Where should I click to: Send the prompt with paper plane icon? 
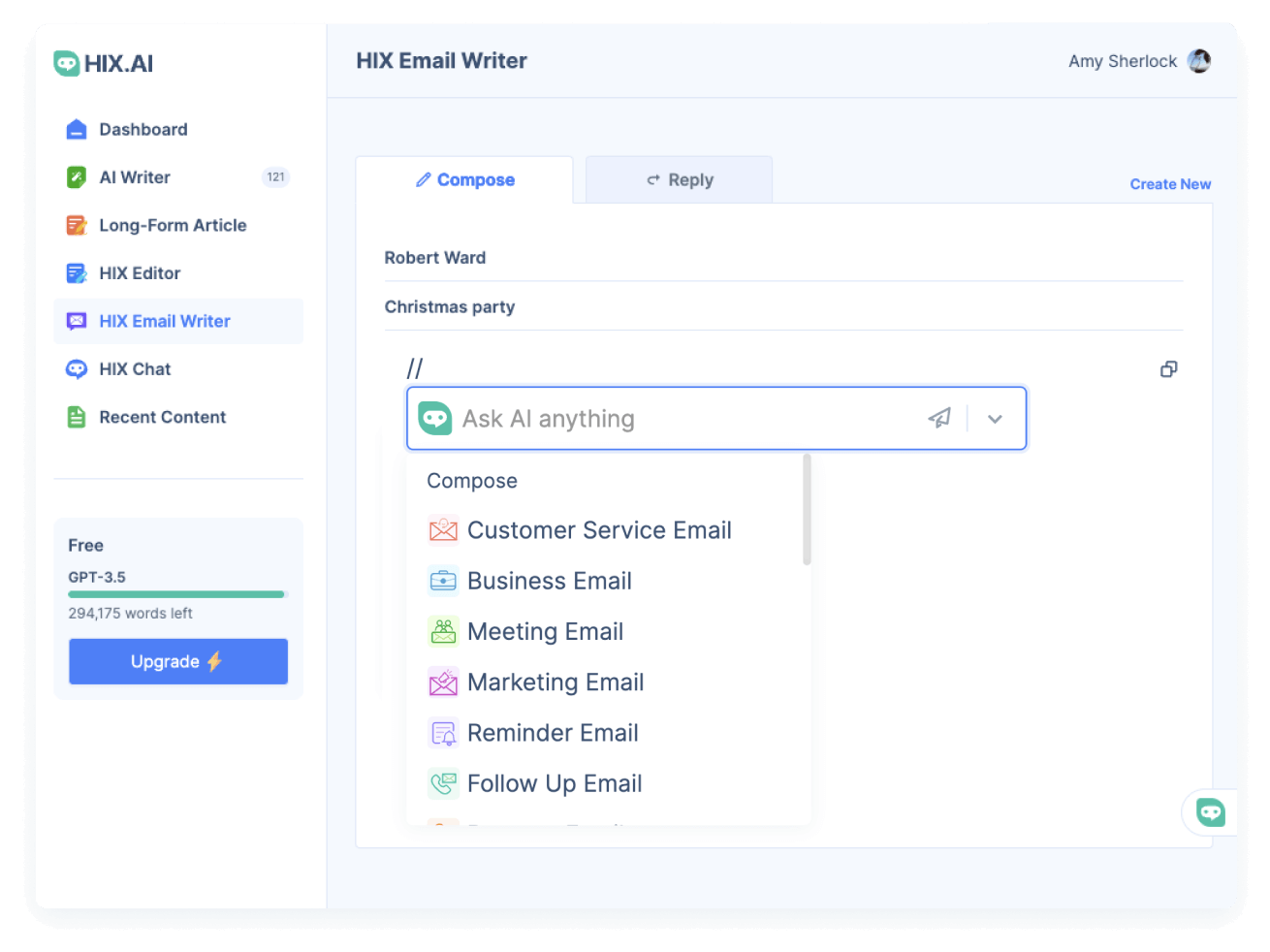pyautogui.click(x=939, y=418)
